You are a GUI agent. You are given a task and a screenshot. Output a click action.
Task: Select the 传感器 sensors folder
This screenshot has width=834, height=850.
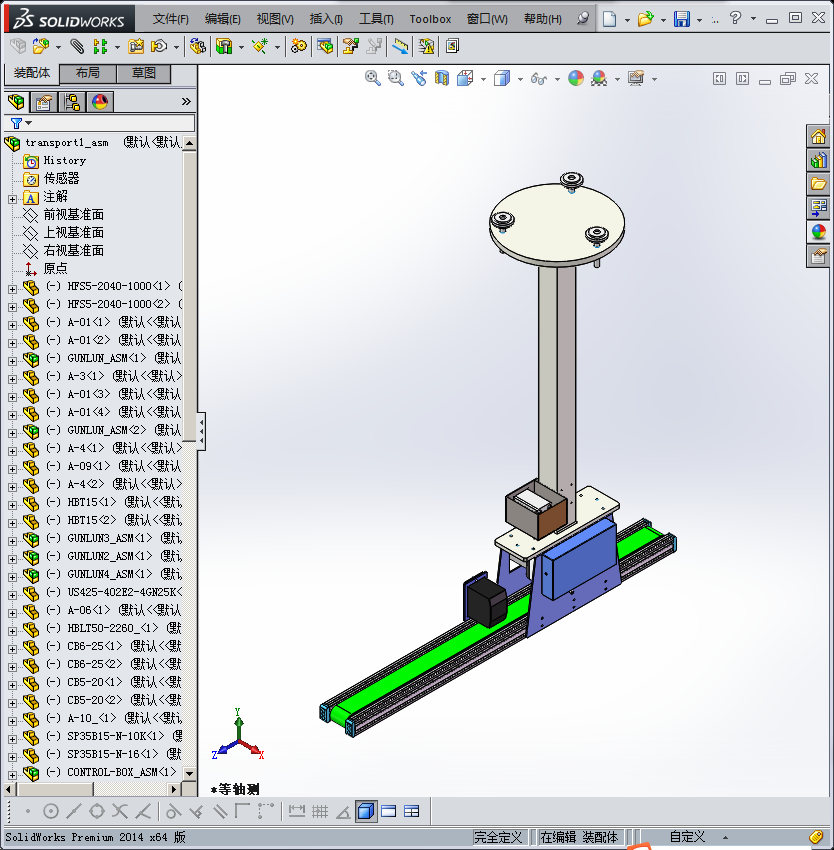[x=61, y=178]
